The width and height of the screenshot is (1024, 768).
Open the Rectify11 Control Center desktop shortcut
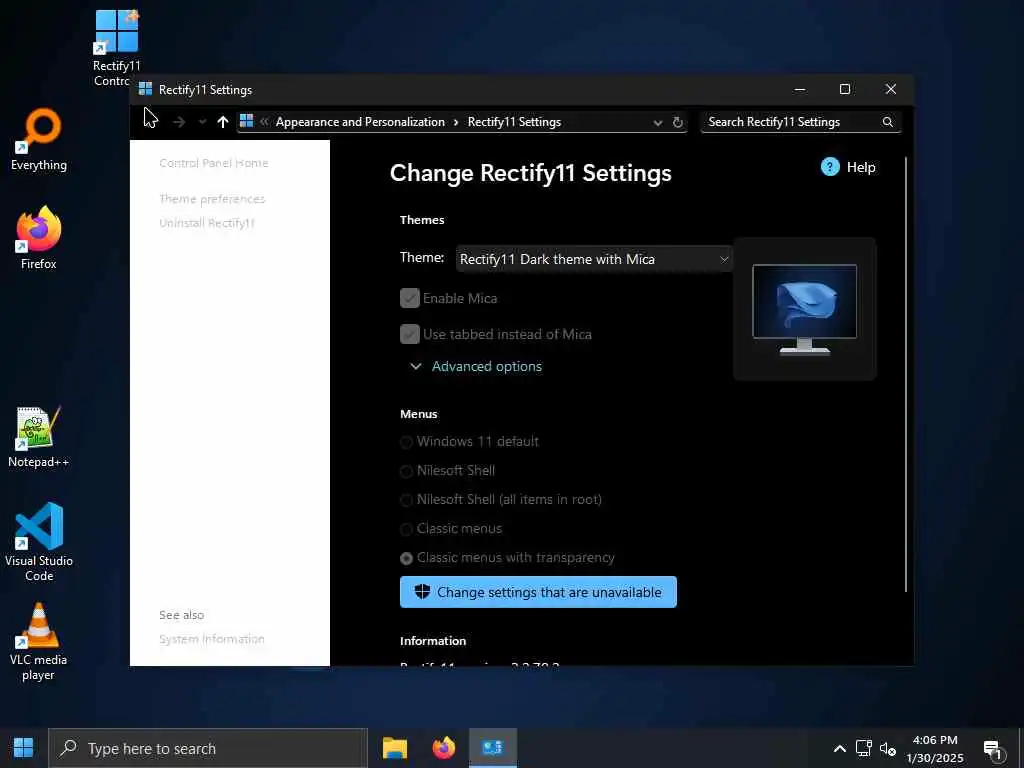point(116,47)
